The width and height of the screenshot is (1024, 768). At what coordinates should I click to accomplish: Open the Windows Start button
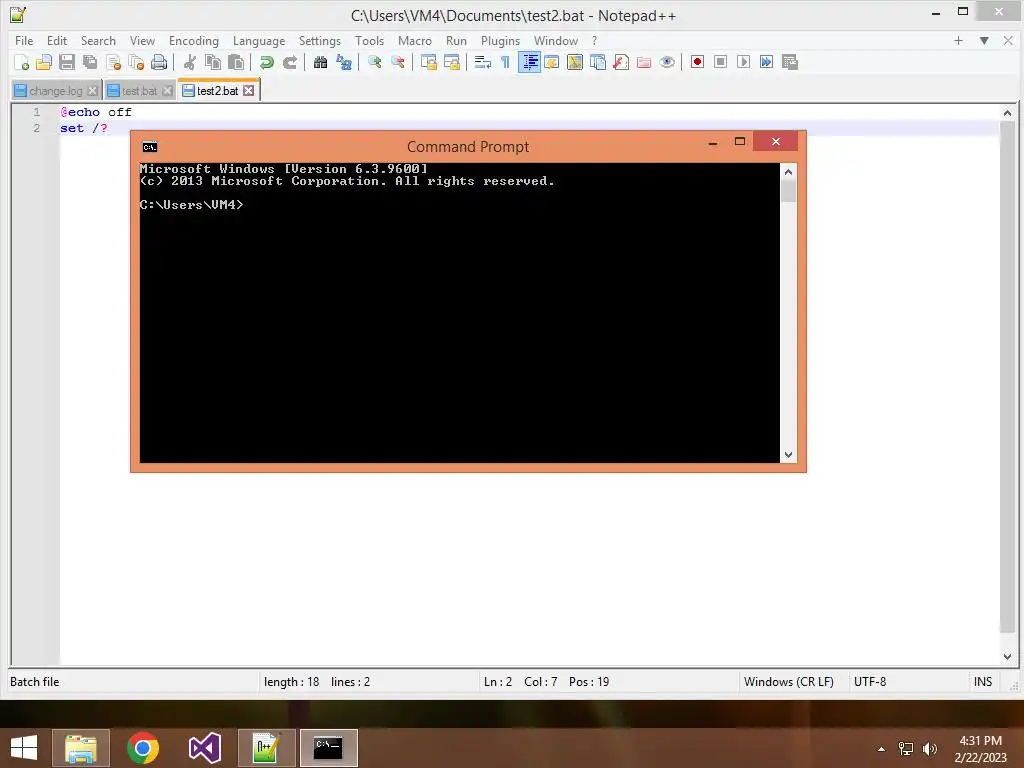pos(24,748)
